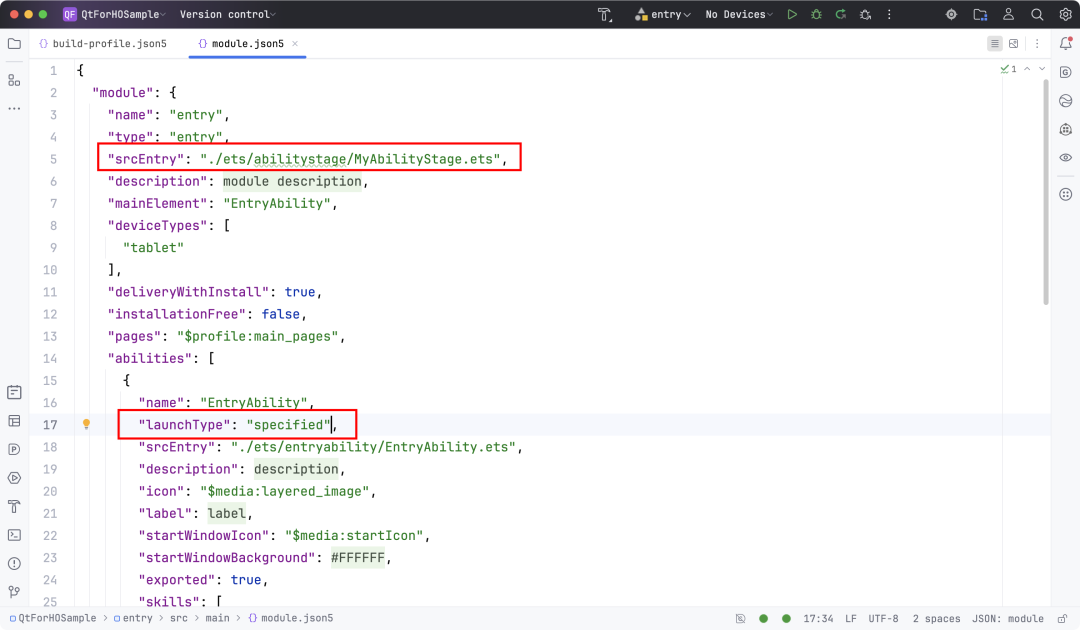Switch to build-profile.json5 tab

point(103,43)
